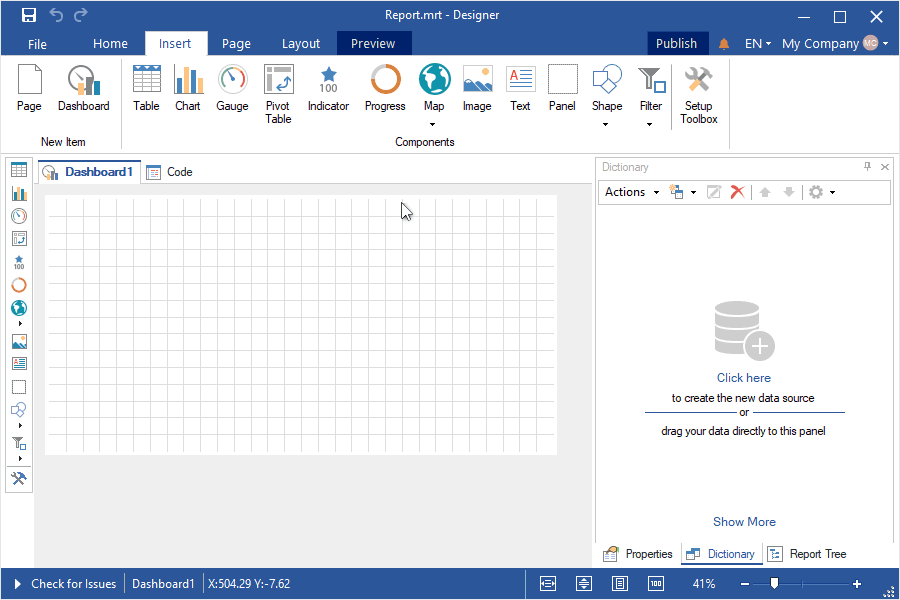Set page width zoom icon in status bar
900x600 pixels.
click(548, 584)
